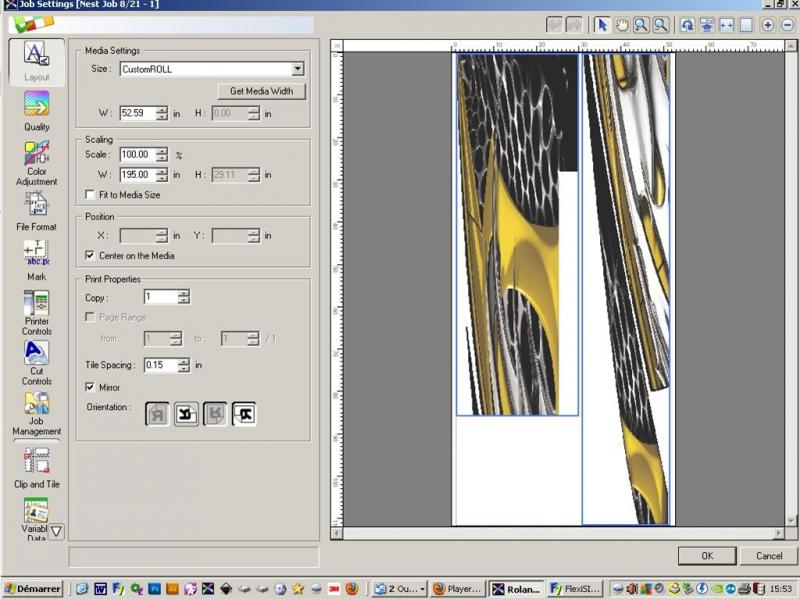Viewport: 800px width, 599px height.
Task: Open the Démarrer start menu
Action: coord(33,589)
